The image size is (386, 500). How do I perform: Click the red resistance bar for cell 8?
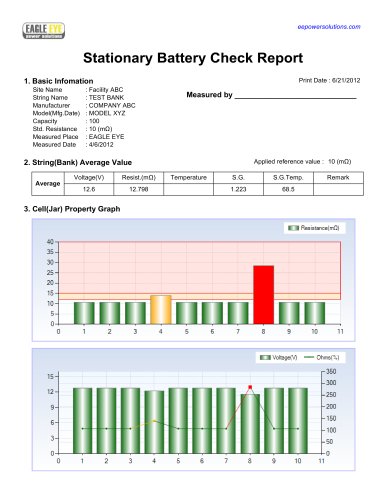point(264,295)
